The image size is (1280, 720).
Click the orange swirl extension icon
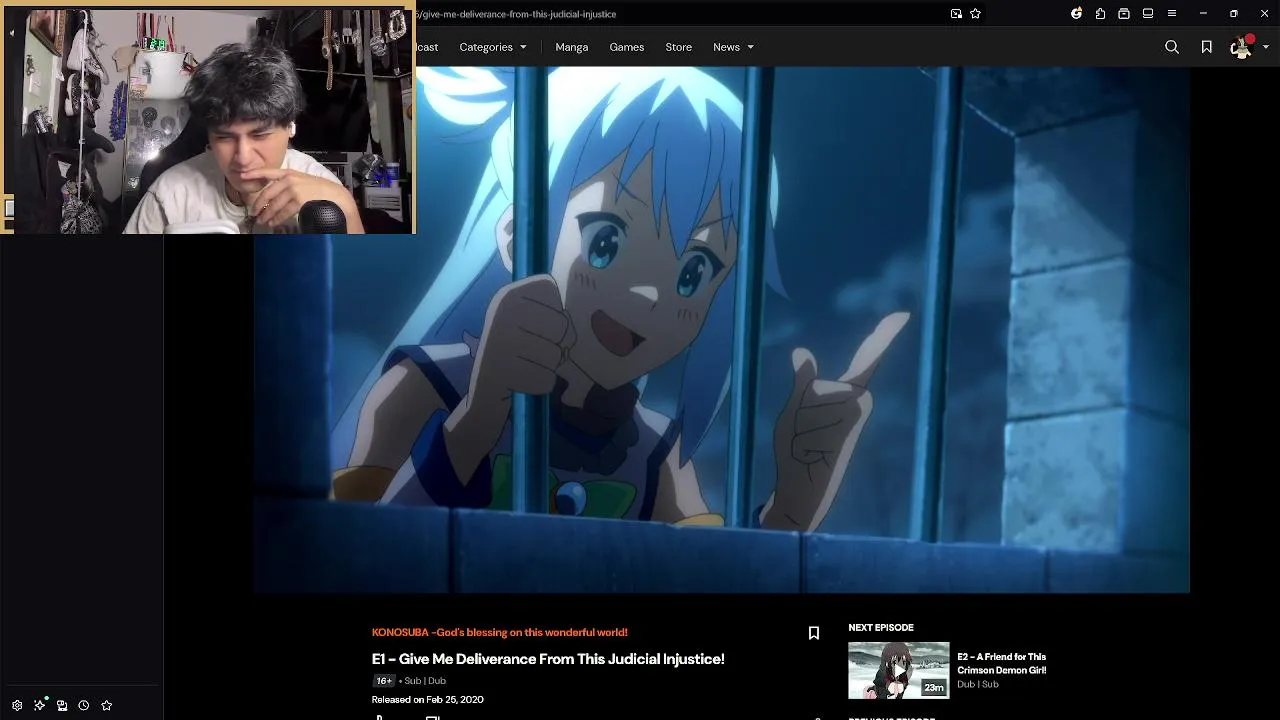pyautogui.click(x=1076, y=14)
